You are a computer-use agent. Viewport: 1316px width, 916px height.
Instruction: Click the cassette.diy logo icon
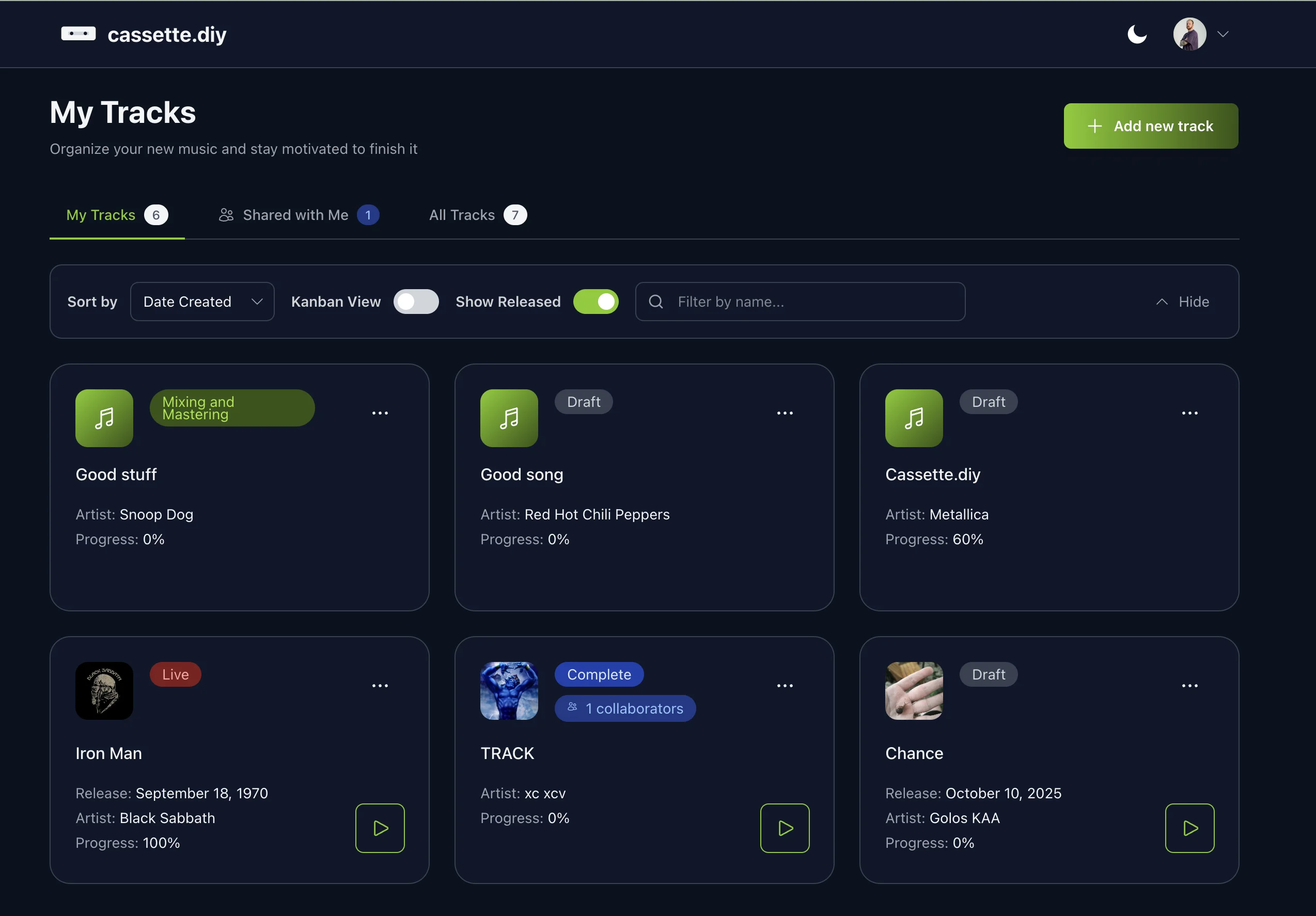click(x=79, y=34)
